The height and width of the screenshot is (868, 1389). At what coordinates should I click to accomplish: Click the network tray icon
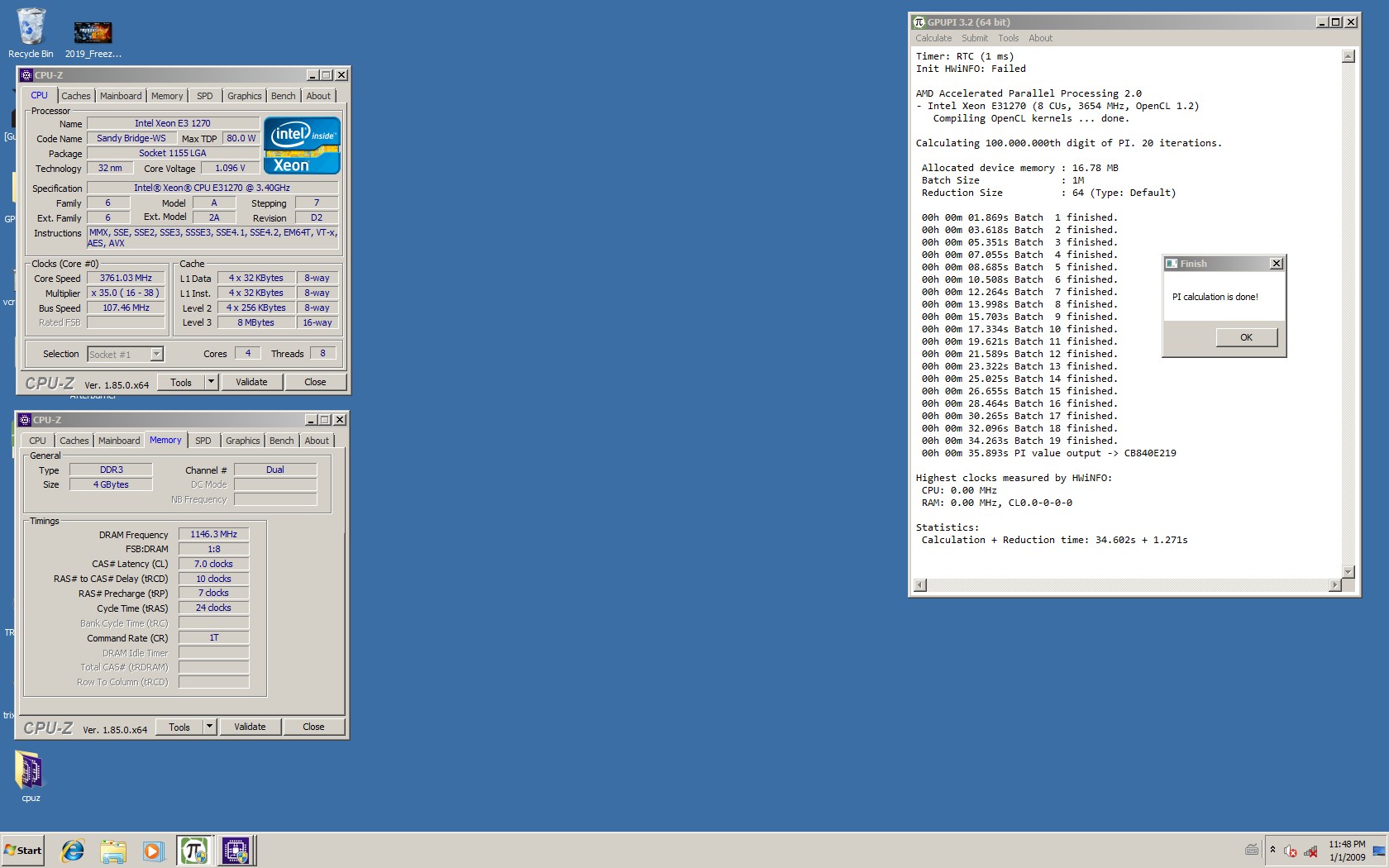tap(1310, 851)
